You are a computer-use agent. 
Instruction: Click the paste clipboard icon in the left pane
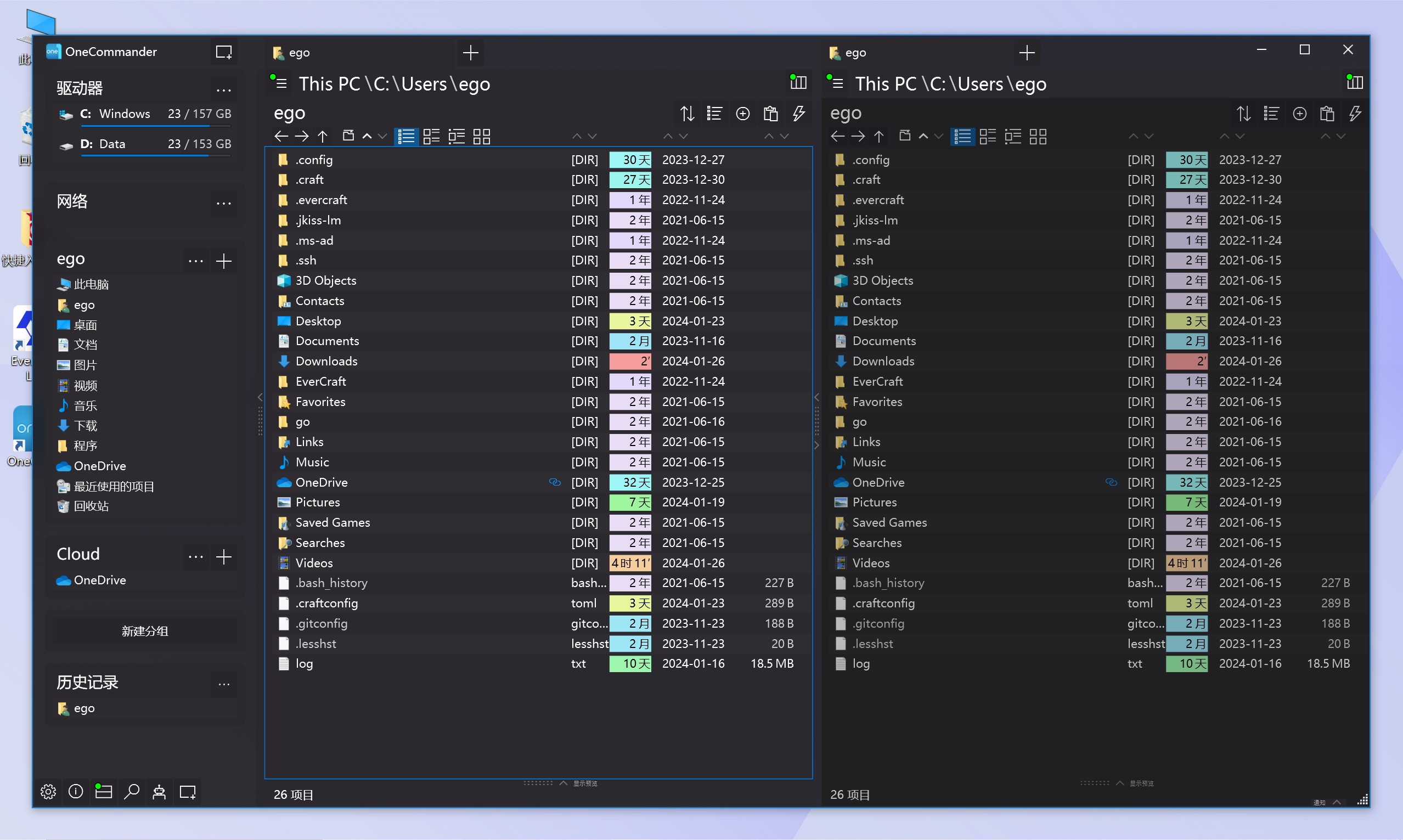[x=770, y=114]
